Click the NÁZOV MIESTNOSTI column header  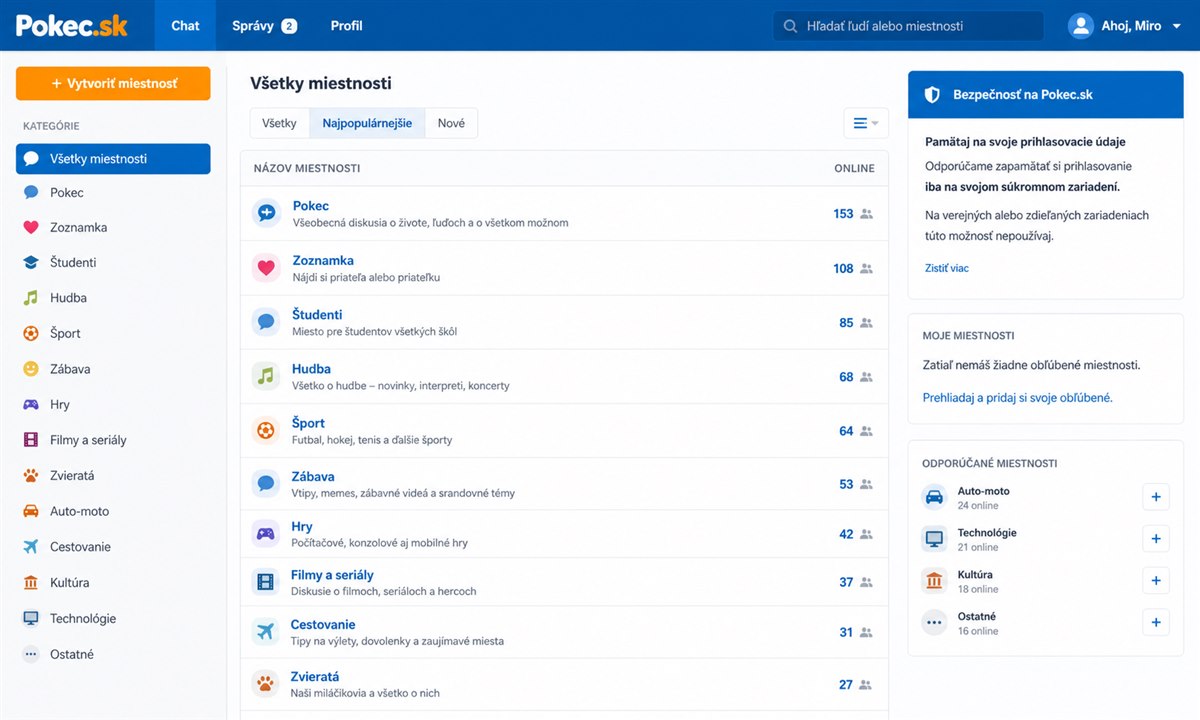[307, 168]
